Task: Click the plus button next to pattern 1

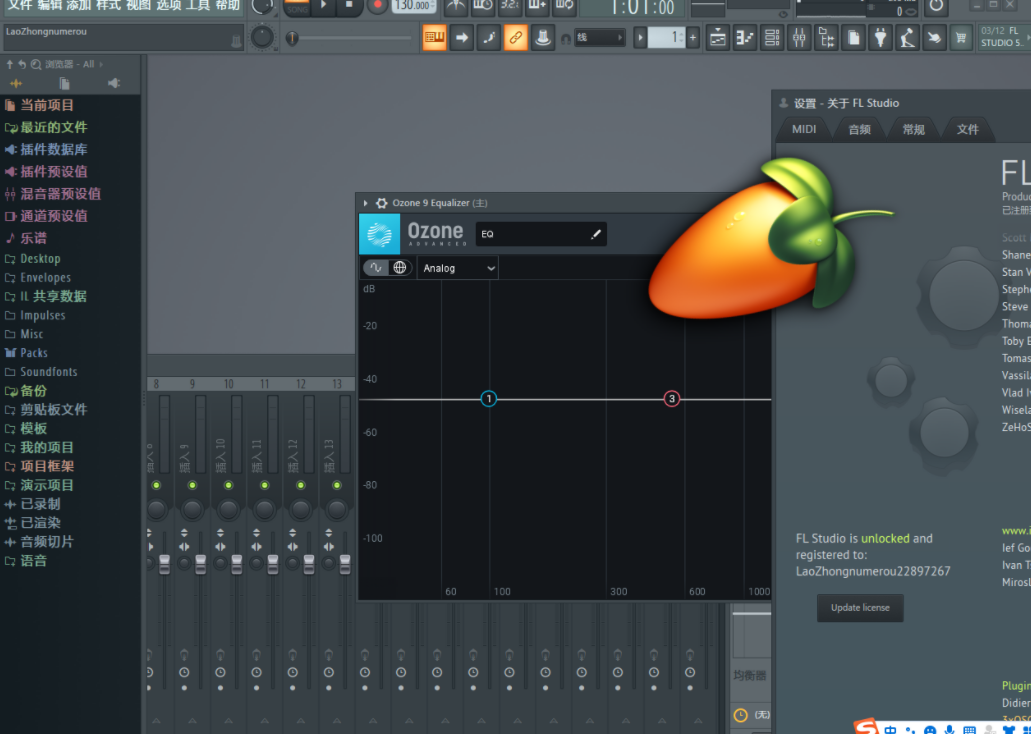Action: pos(692,38)
